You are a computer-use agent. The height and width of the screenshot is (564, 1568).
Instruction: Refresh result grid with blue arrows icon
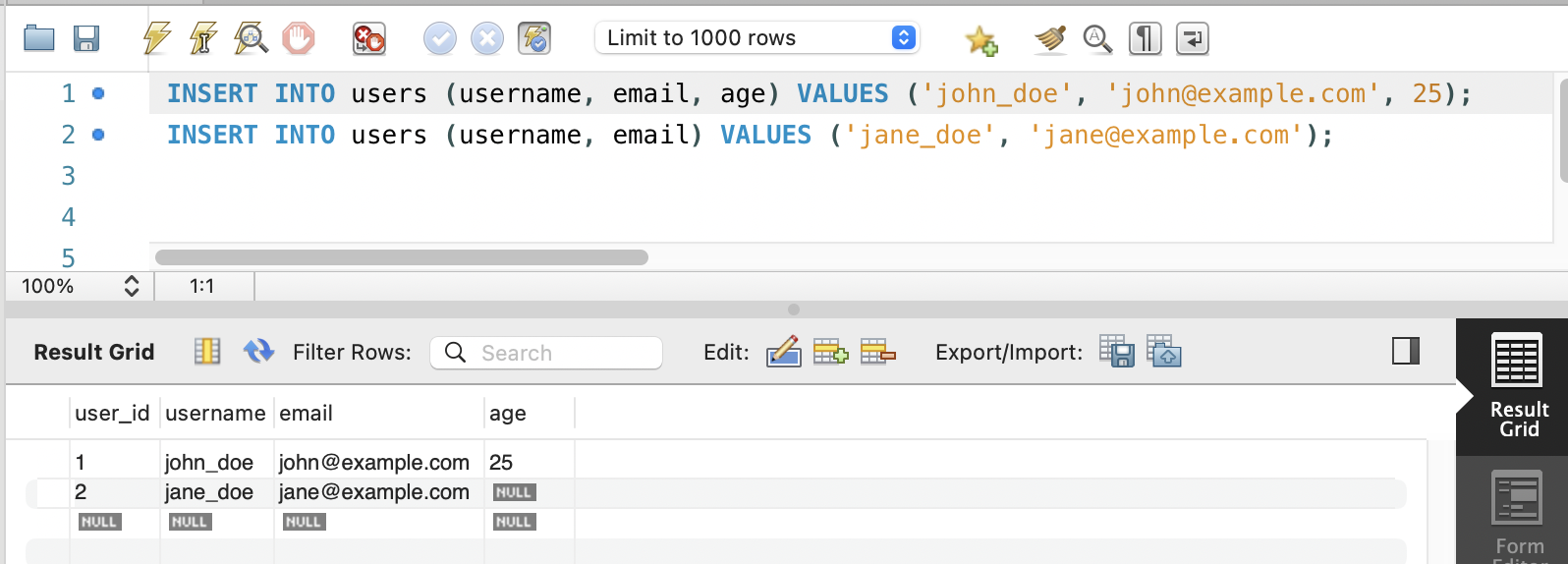tap(258, 351)
